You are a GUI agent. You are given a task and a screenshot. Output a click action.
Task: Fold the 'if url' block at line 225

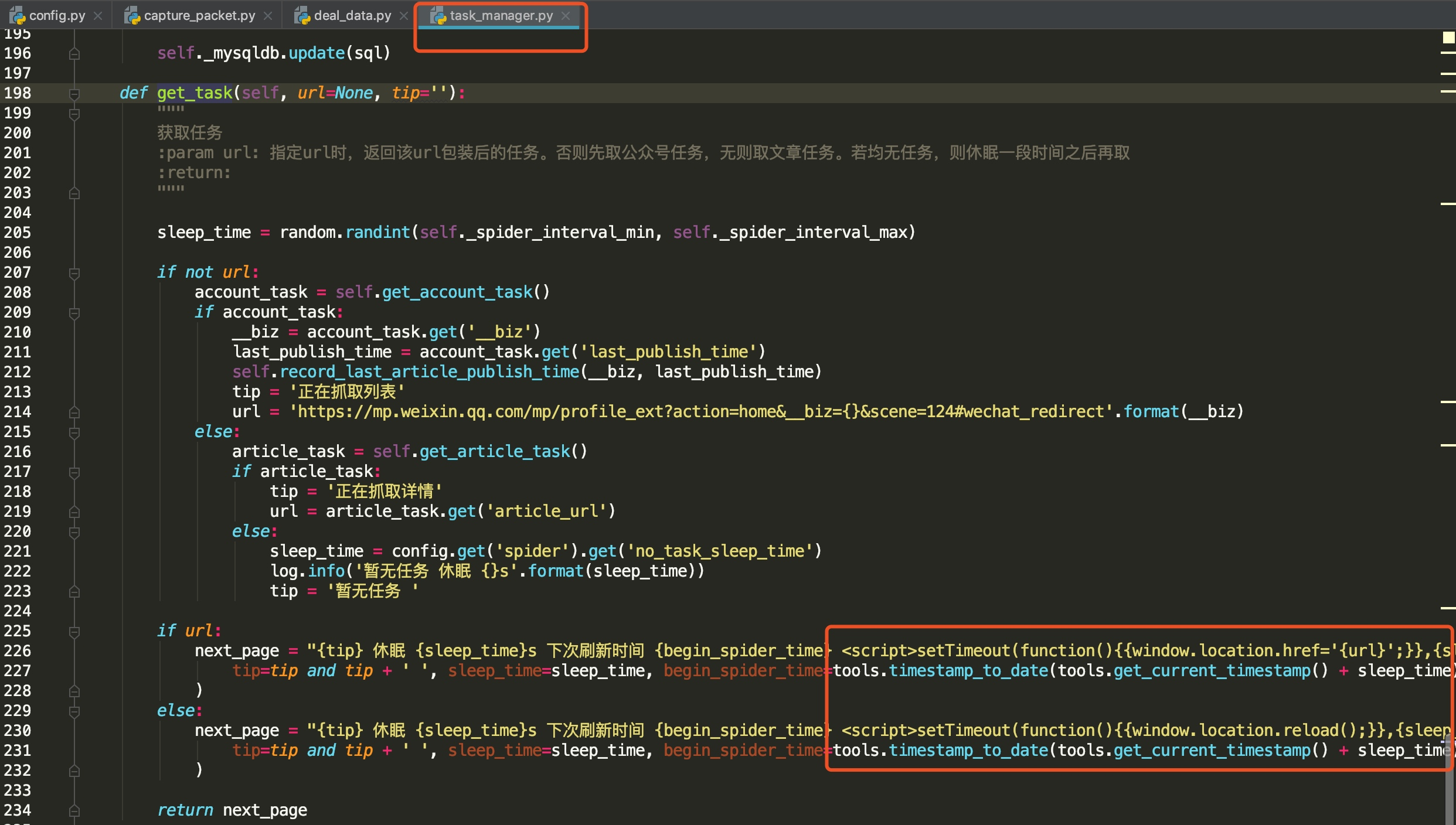pyautogui.click(x=74, y=631)
